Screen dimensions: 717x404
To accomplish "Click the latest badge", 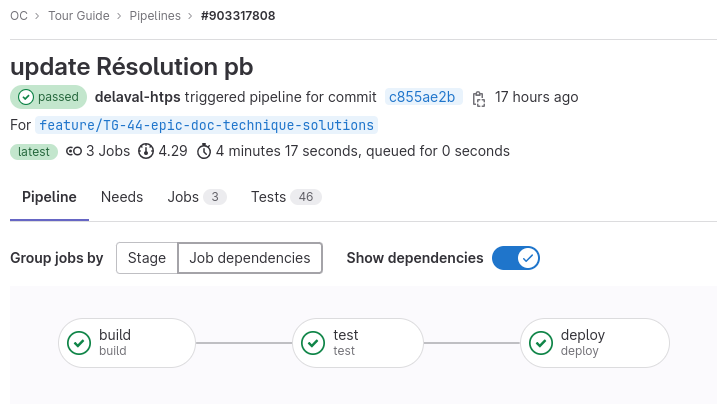I will (34, 152).
